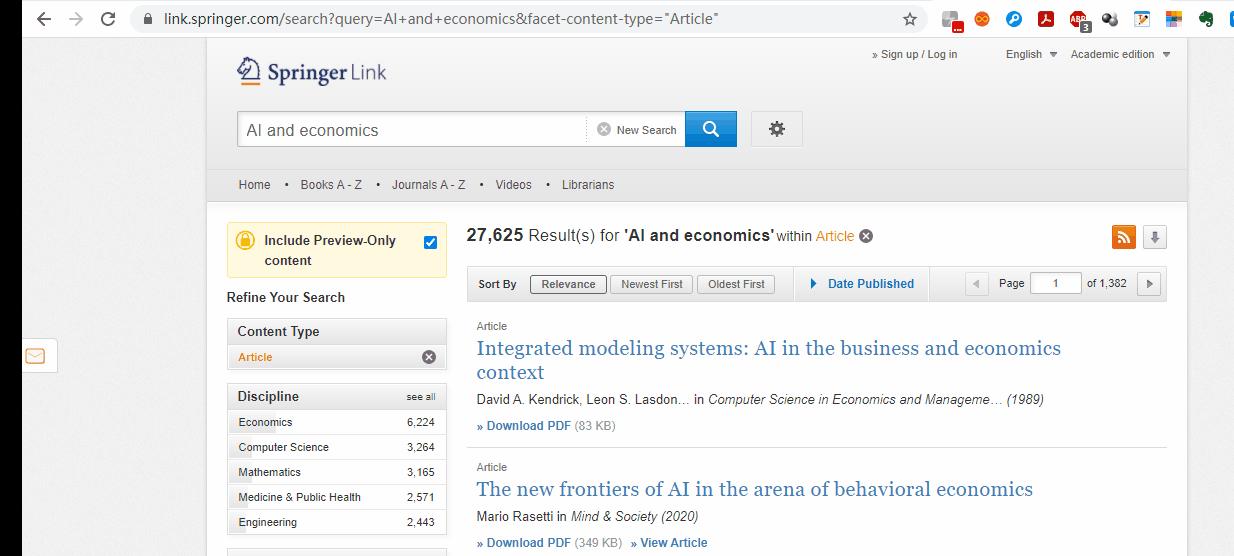
Task: Open the Academic edition dropdown
Action: (1120, 54)
